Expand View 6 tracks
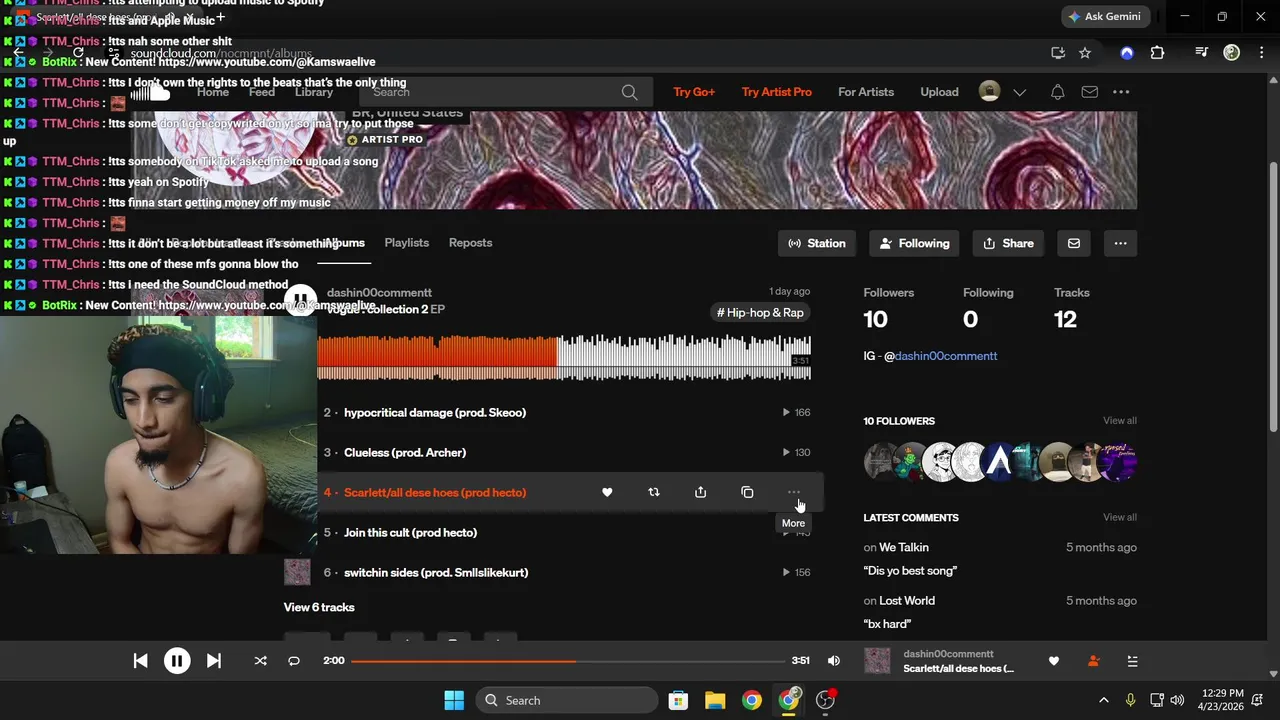This screenshot has height=720, width=1280. (319, 607)
